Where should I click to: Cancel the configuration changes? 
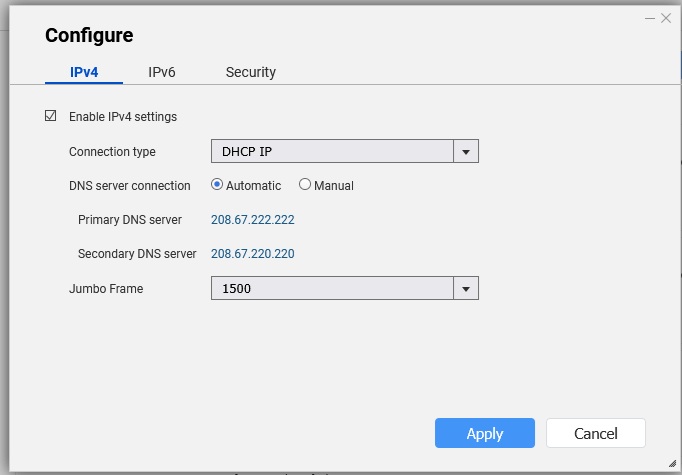click(595, 433)
